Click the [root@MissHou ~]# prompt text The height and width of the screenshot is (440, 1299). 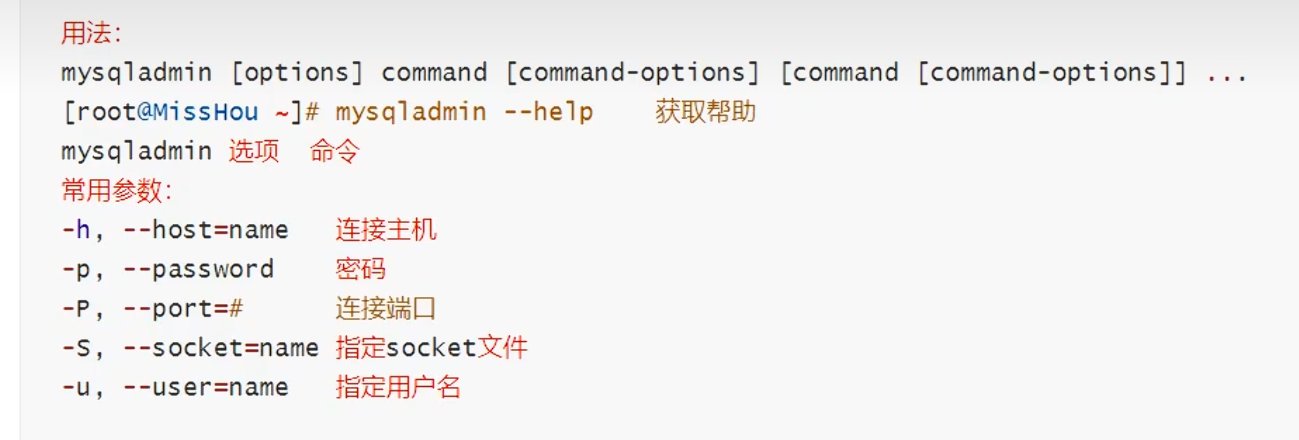(x=191, y=112)
